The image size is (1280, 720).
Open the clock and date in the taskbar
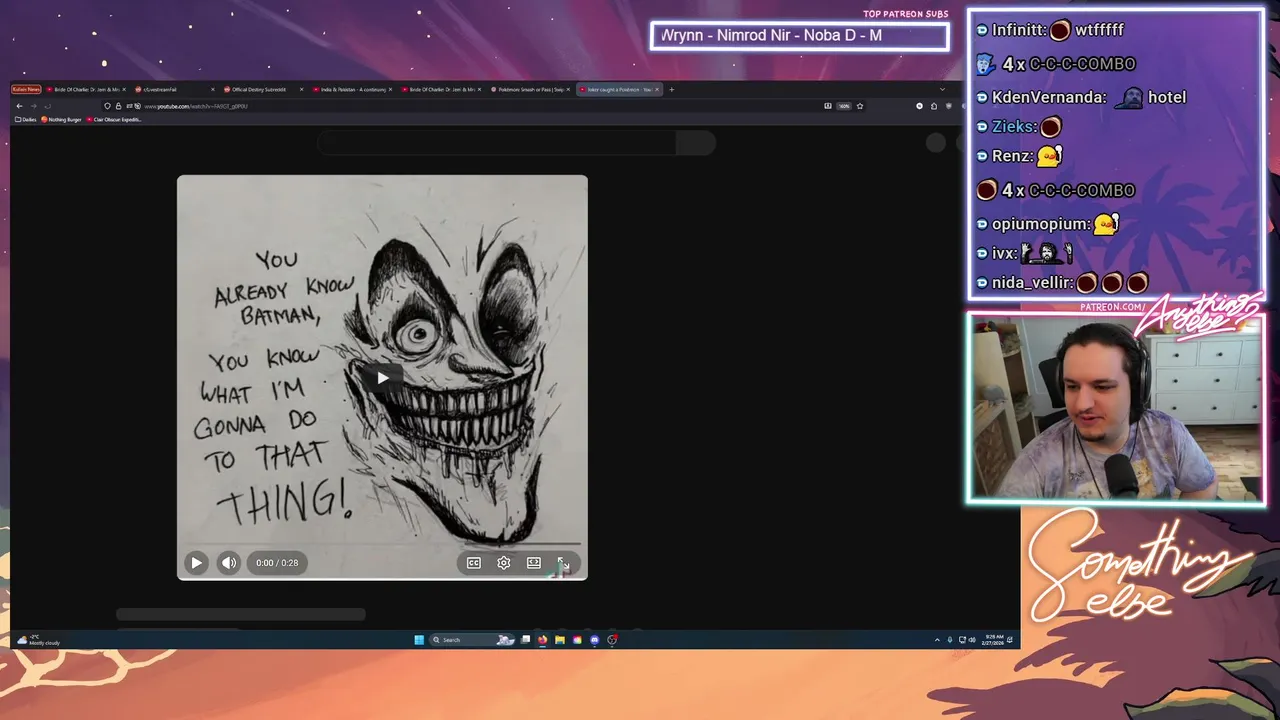994,640
